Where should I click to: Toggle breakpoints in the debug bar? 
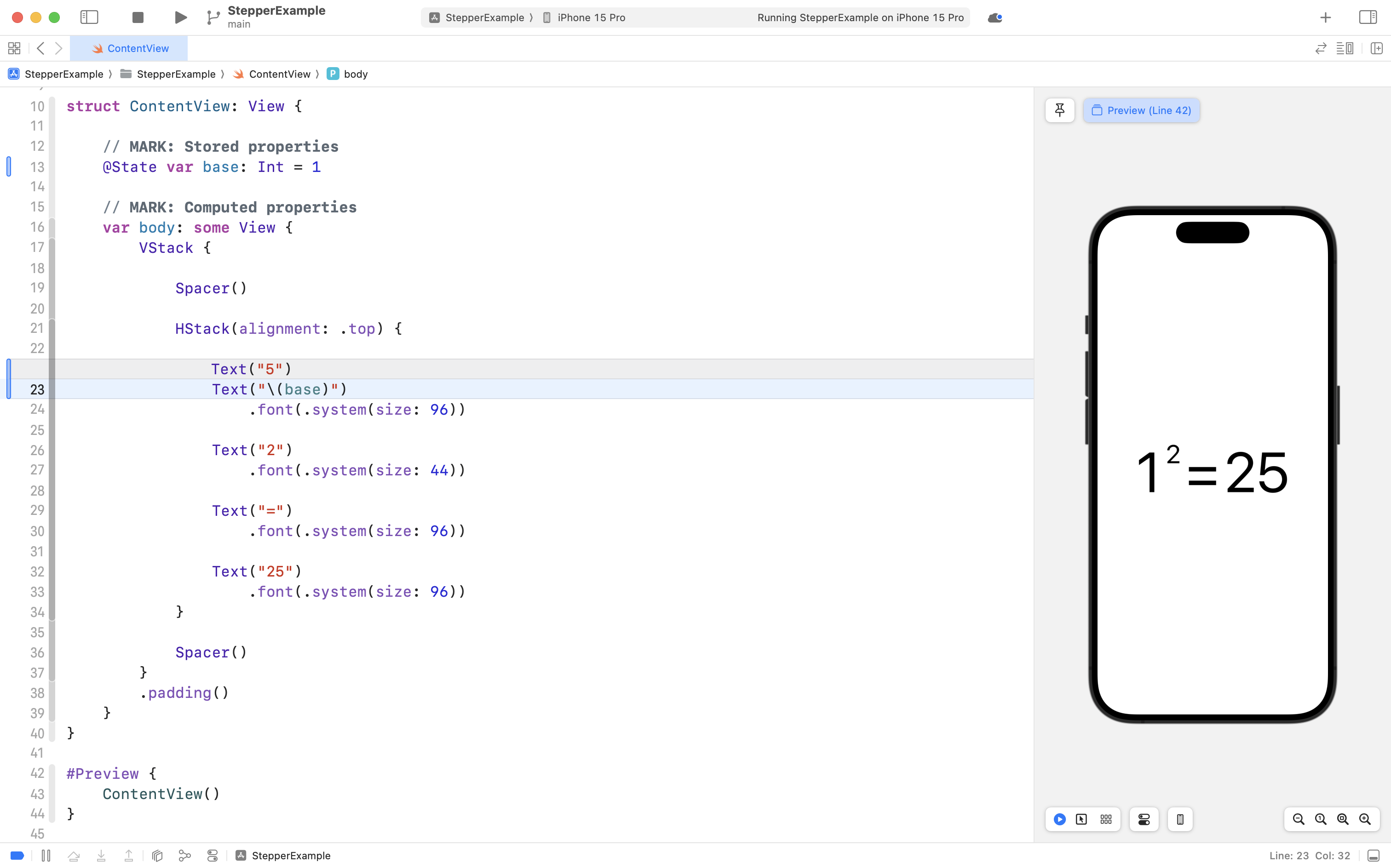click(x=17, y=856)
